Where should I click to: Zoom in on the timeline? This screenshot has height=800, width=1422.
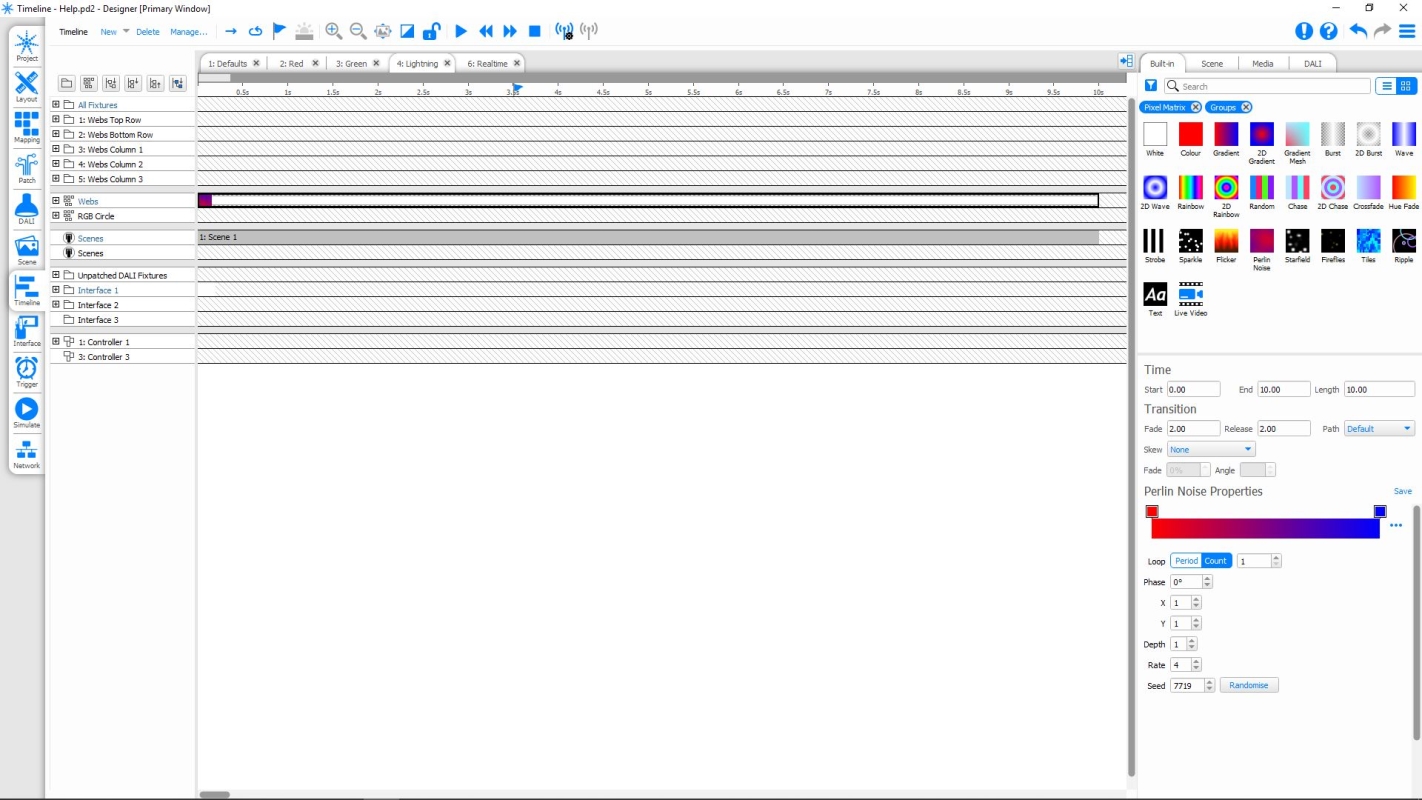[333, 31]
